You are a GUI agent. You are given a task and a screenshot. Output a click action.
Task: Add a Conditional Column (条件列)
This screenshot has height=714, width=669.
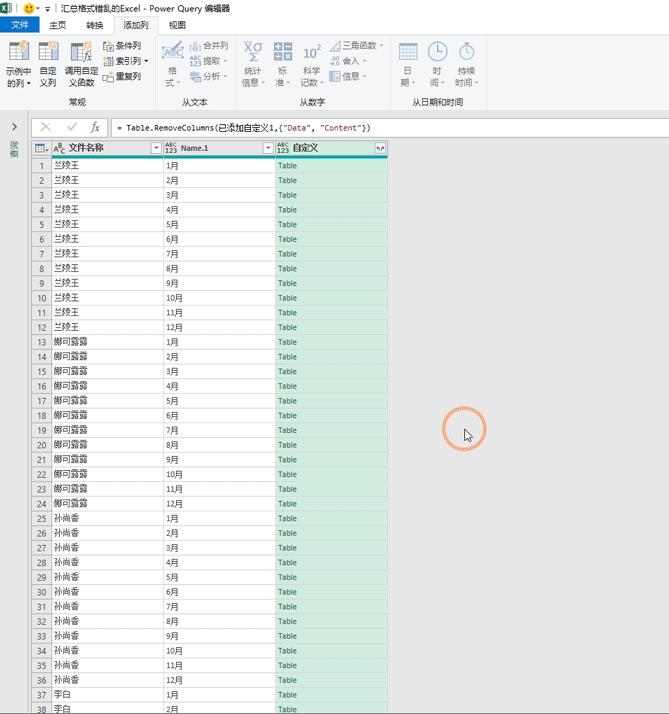point(122,46)
